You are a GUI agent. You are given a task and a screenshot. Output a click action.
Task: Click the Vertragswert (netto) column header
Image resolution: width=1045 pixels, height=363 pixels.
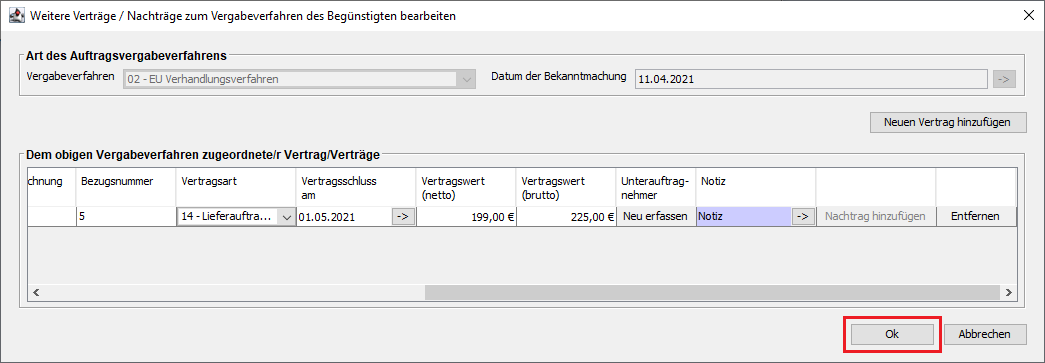466,187
